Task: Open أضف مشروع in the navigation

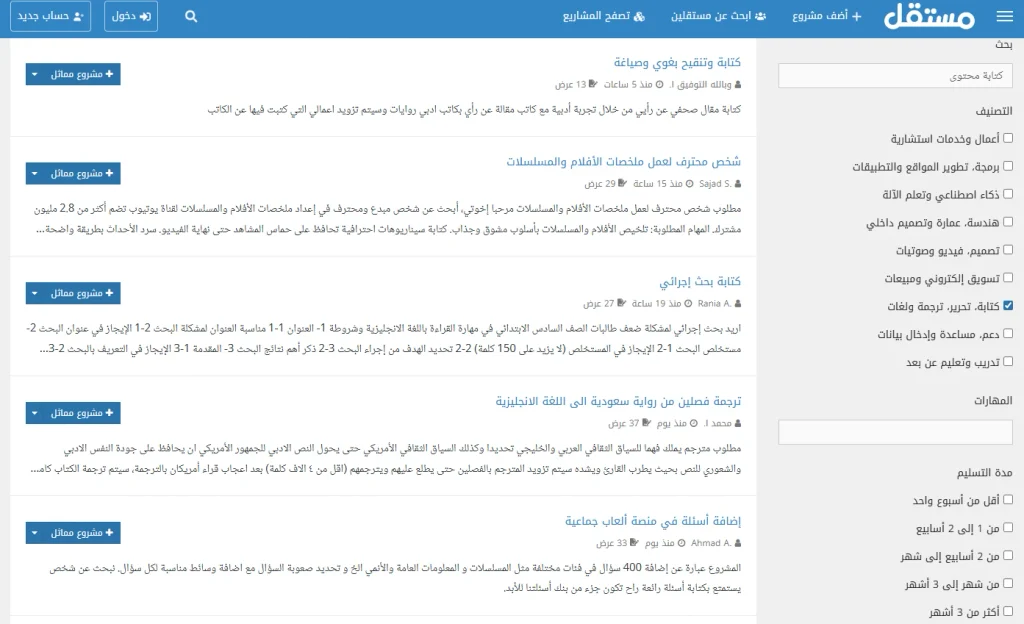Action: (827, 16)
